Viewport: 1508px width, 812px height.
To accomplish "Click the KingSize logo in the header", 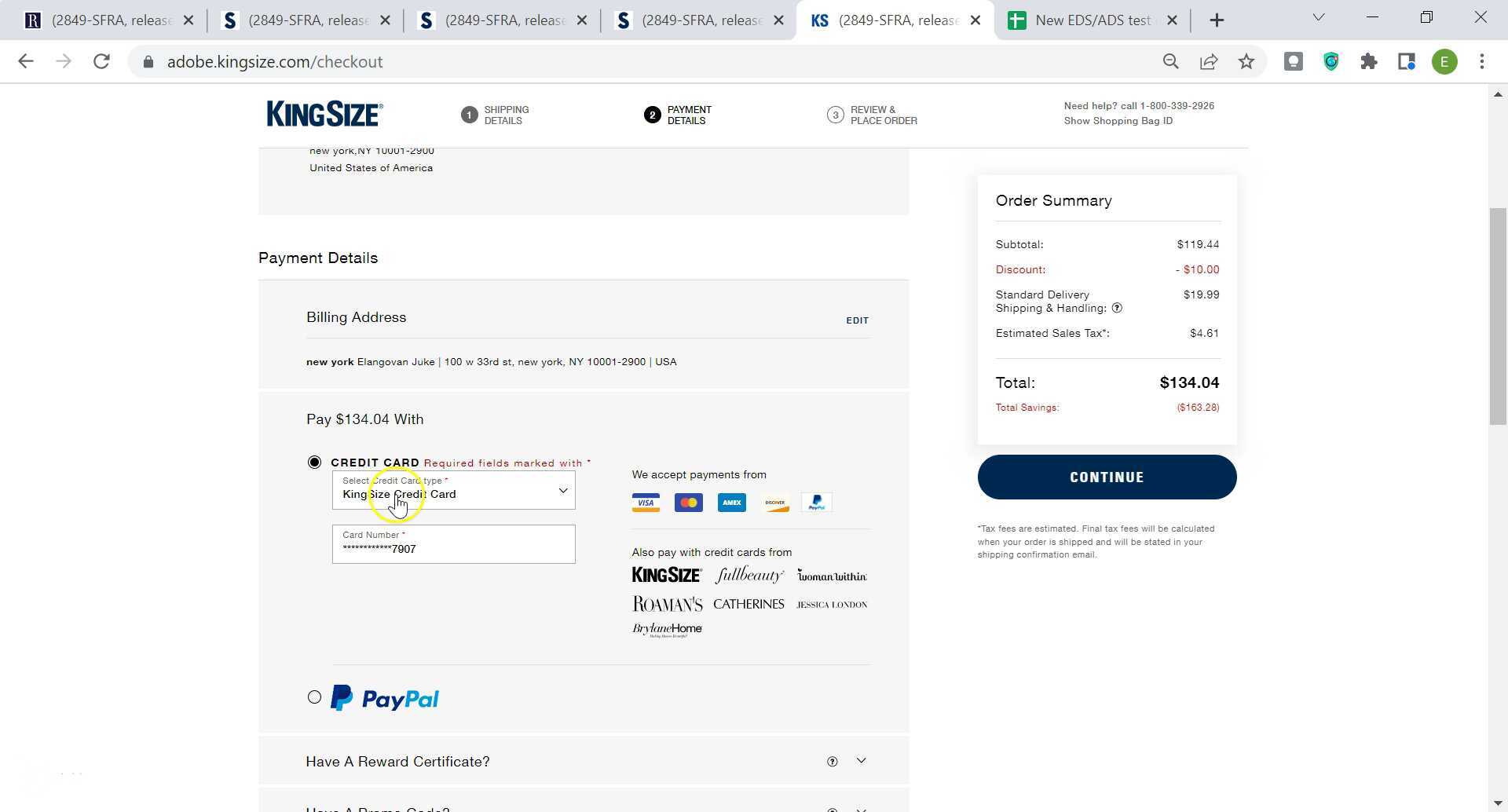I will pyautogui.click(x=325, y=114).
